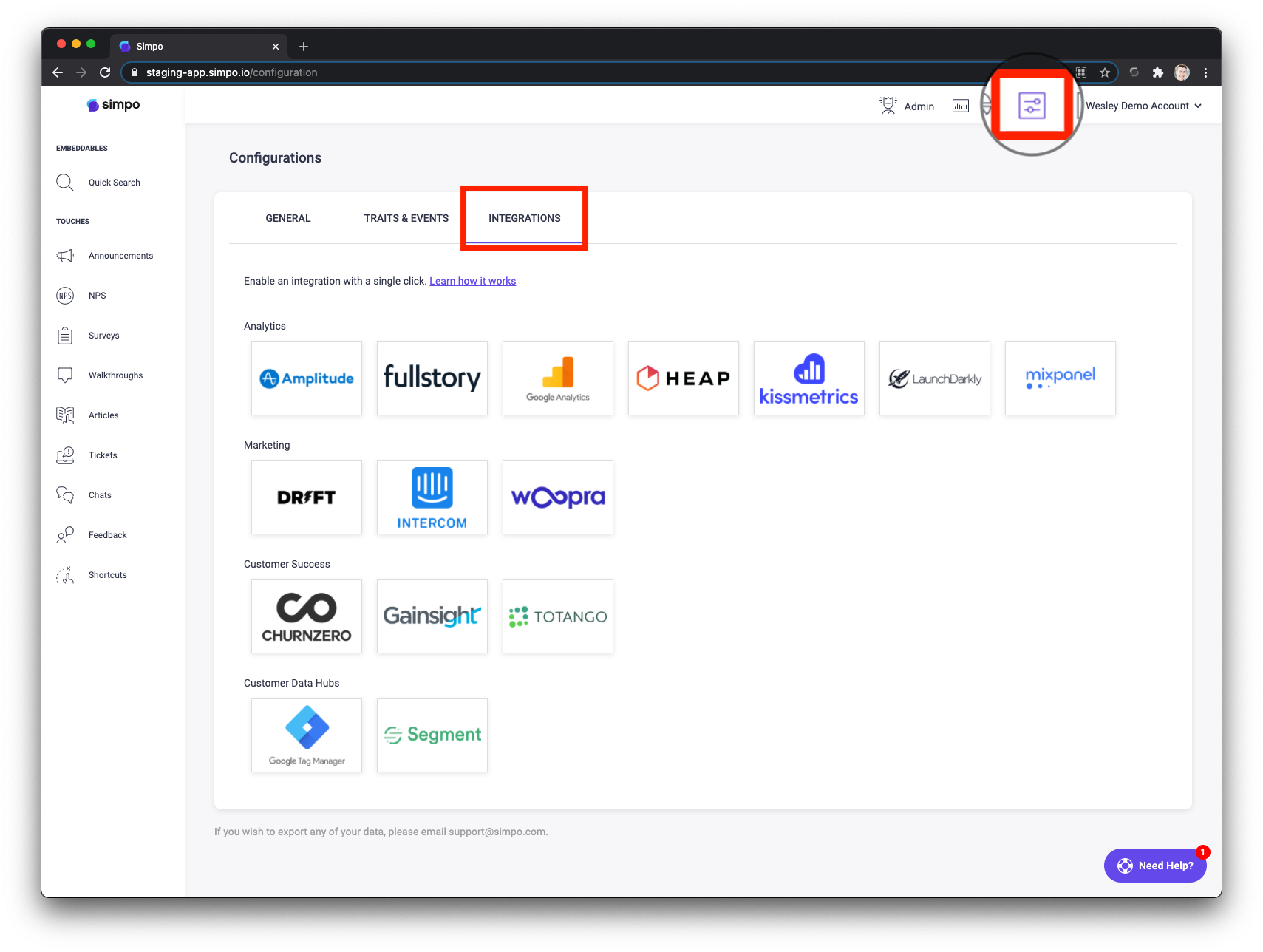Select the kissmetrics integration card
The image size is (1263, 952).
coord(809,378)
